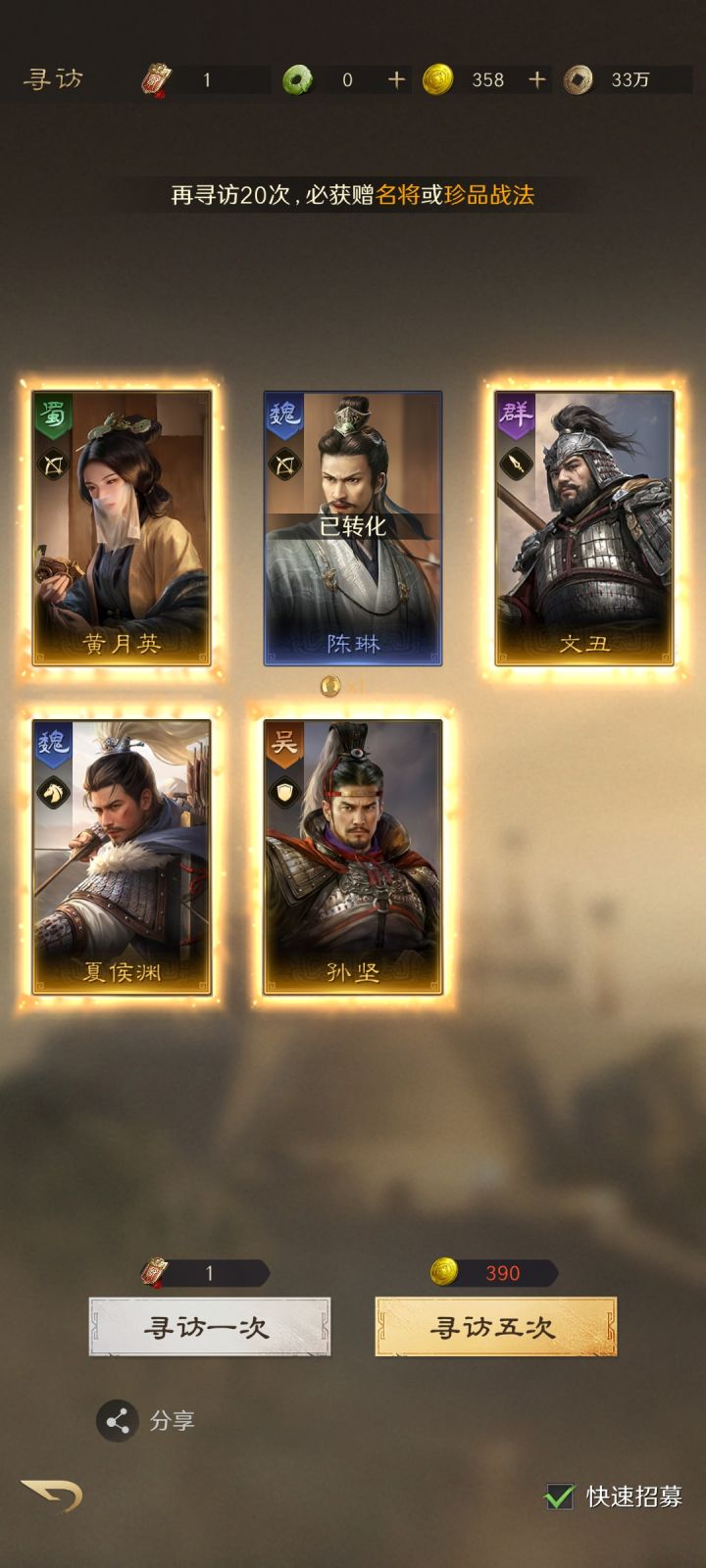Tap the gold coin icon above 寻访五次
Screen dimensions: 706x1568
coord(444,1272)
